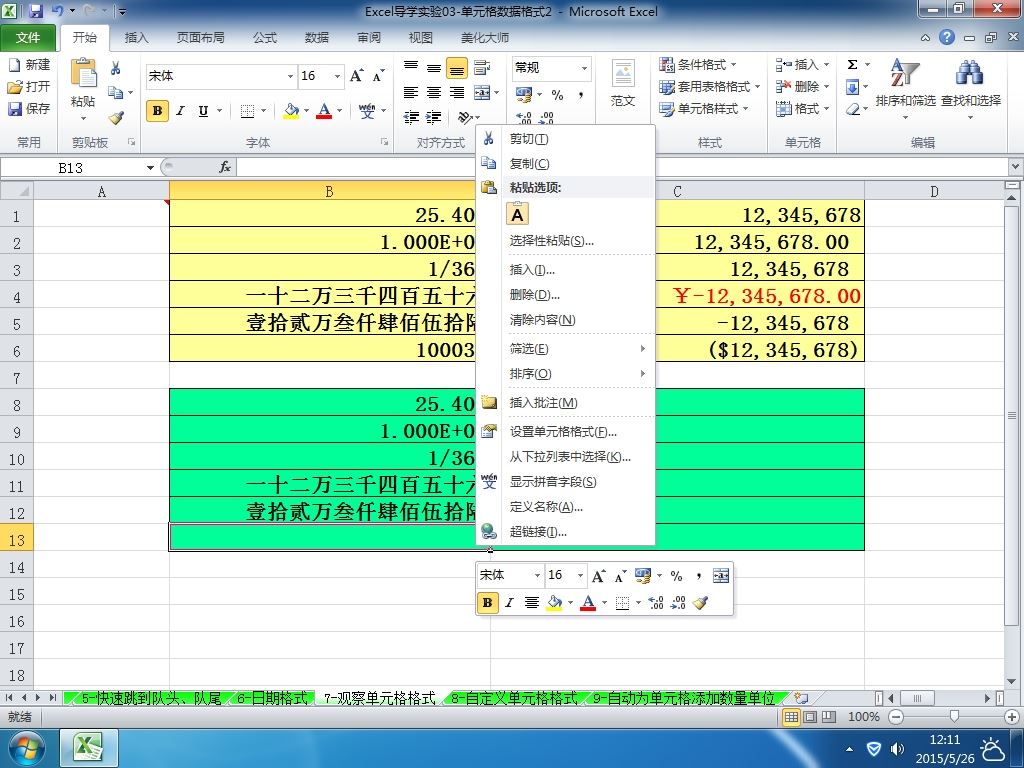Toggle Bold in the mini toolbar
The width and height of the screenshot is (1024, 768).
coord(487,602)
